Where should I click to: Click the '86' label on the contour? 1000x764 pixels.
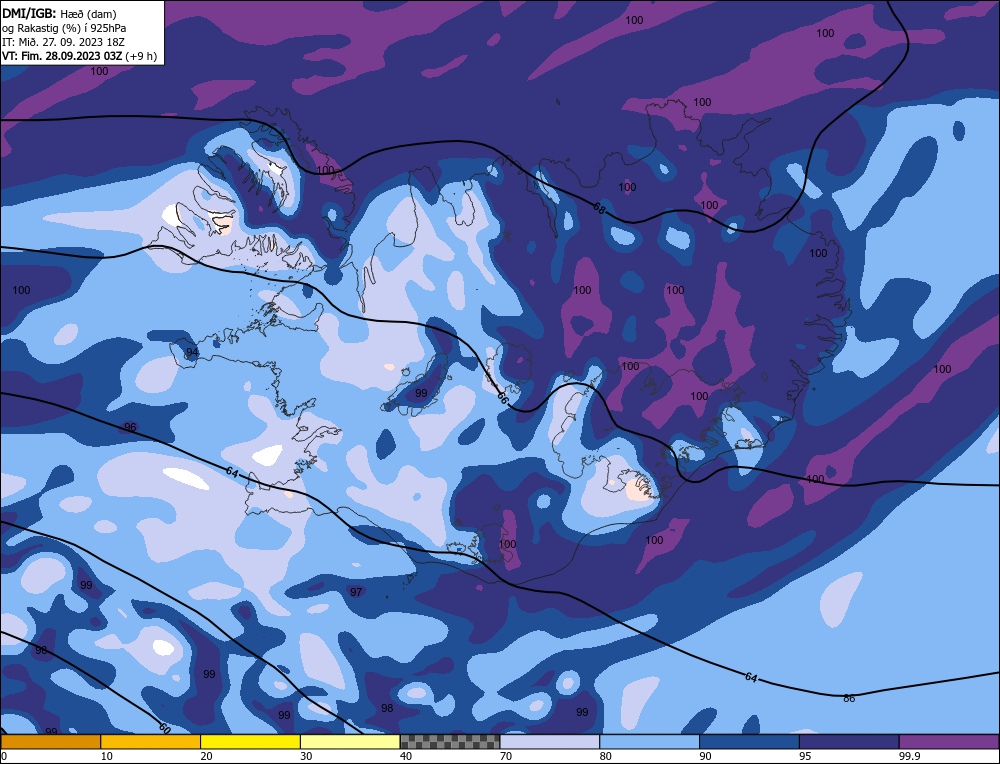(849, 698)
